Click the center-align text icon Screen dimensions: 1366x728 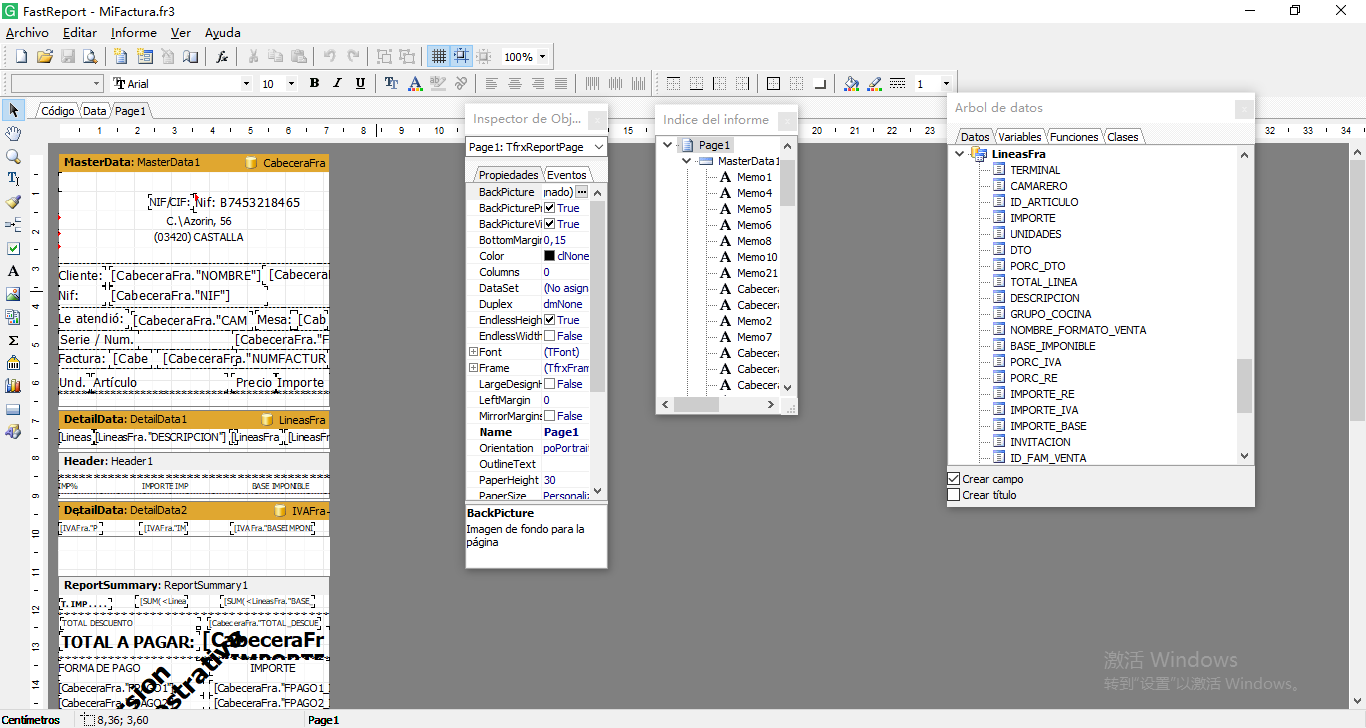(515, 84)
